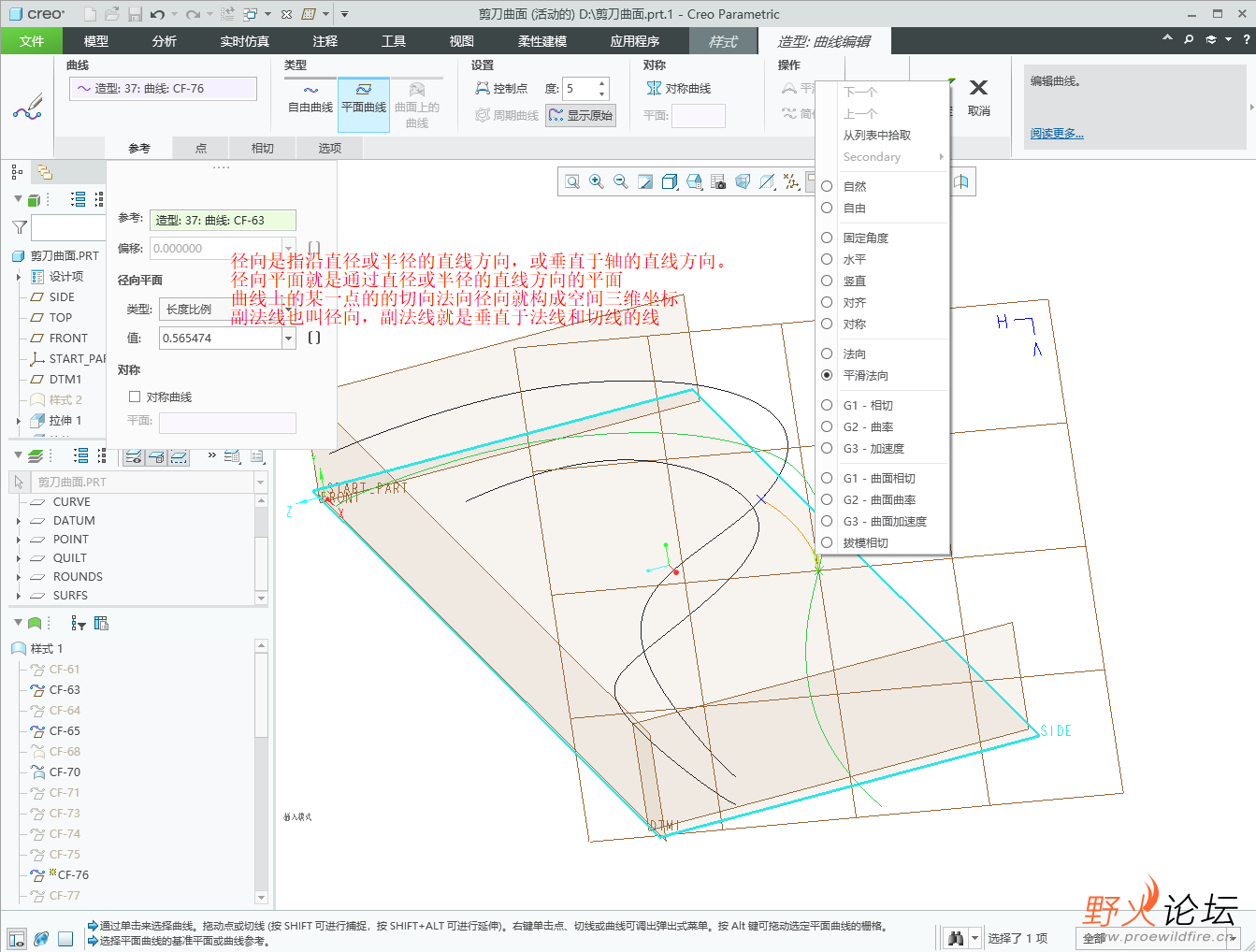The image size is (1256, 952).
Task: Click the Cancel X icon in ribbon
Action: (x=978, y=87)
